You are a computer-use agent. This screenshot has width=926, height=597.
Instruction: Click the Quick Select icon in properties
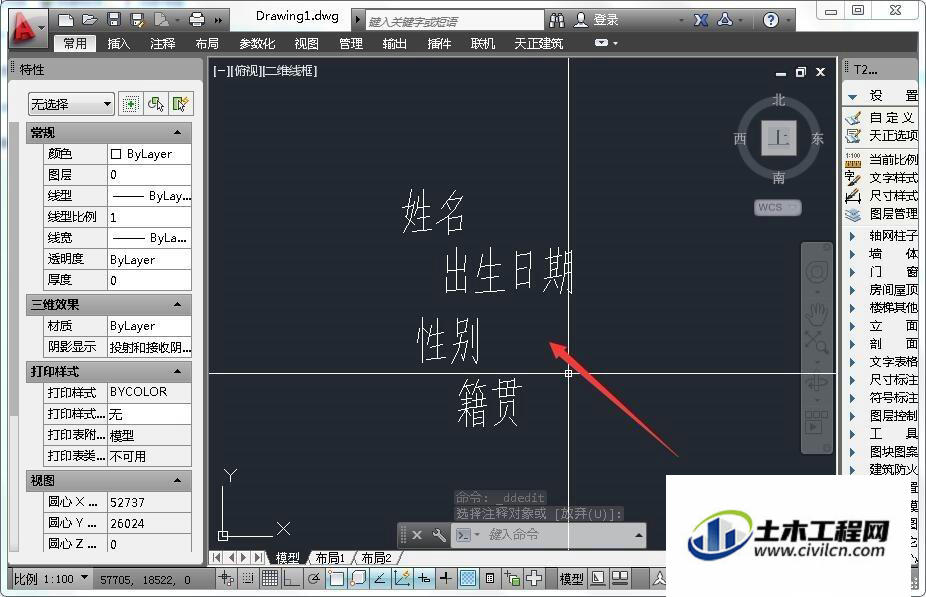coord(180,105)
